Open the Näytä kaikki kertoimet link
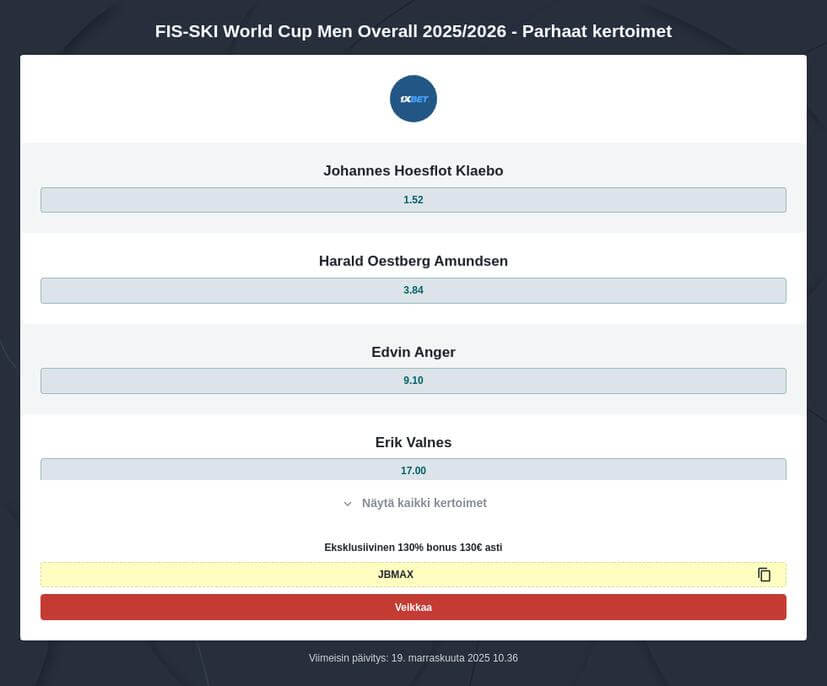Image resolution: width=827 pixels, height=686 pixels. 424,503
